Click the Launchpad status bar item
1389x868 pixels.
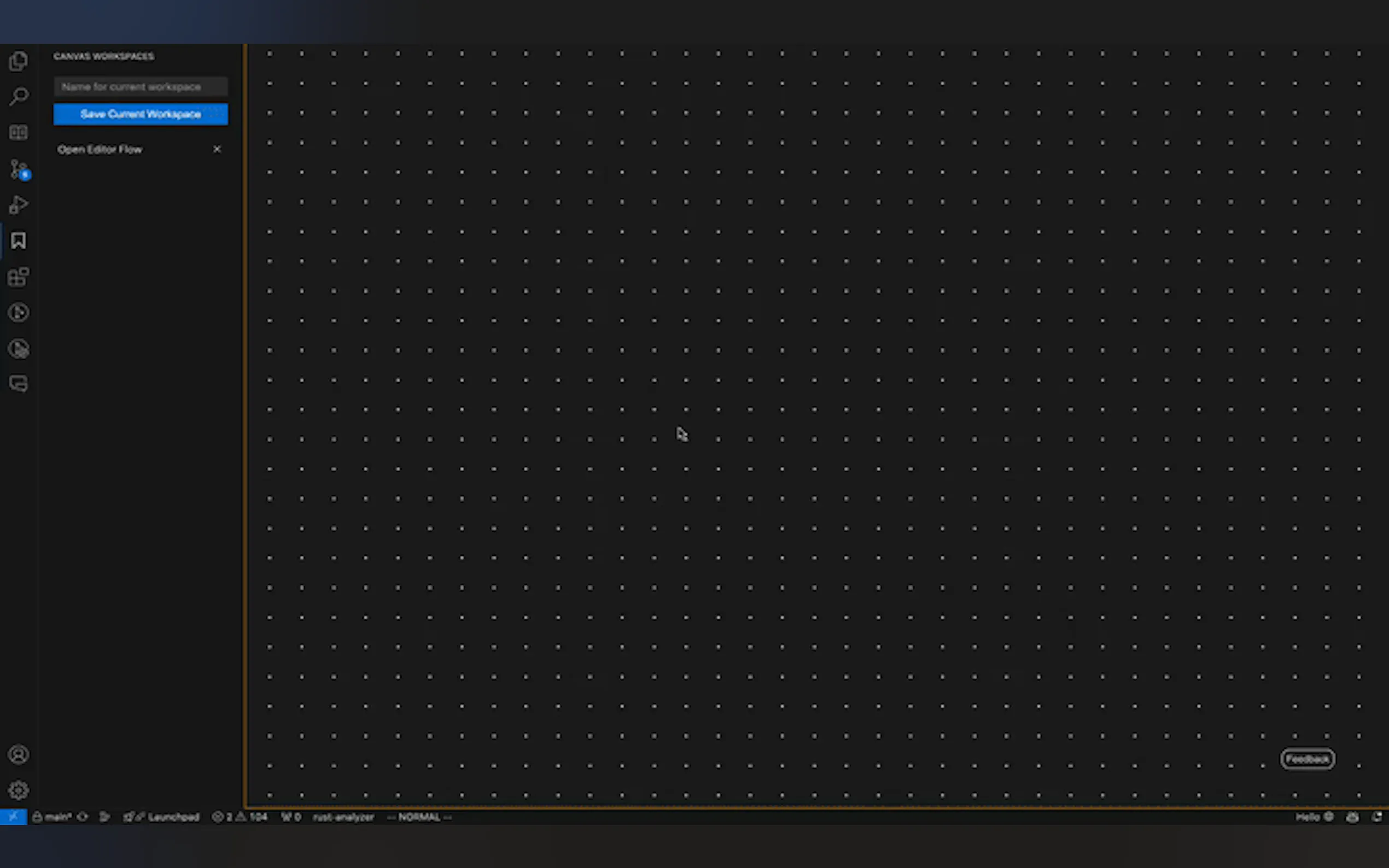[173, 817]
